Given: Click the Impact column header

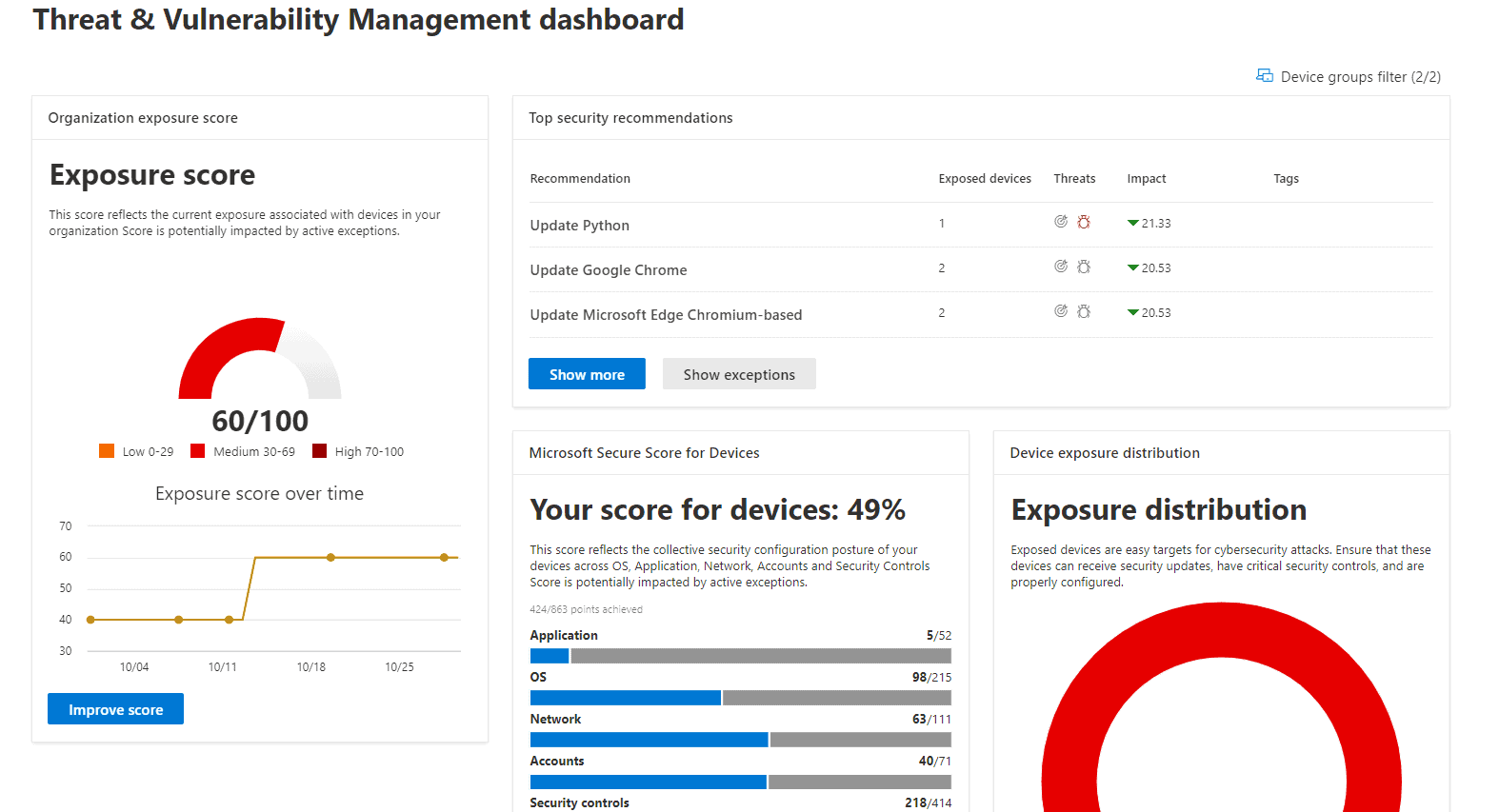Looking at the screenshot, I should click(1146, 179).
